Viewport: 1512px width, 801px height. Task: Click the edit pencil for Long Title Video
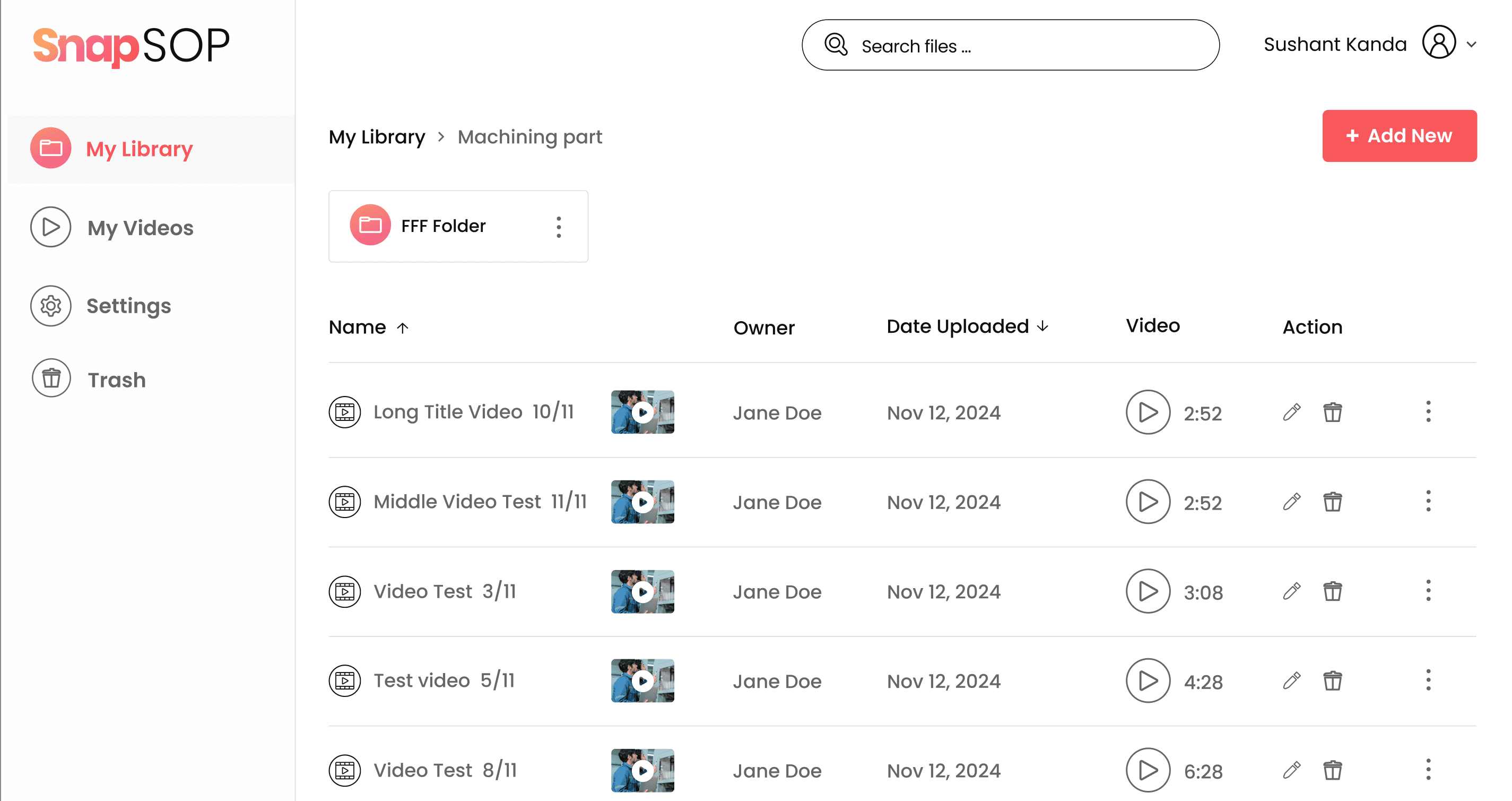point(1291,412)
